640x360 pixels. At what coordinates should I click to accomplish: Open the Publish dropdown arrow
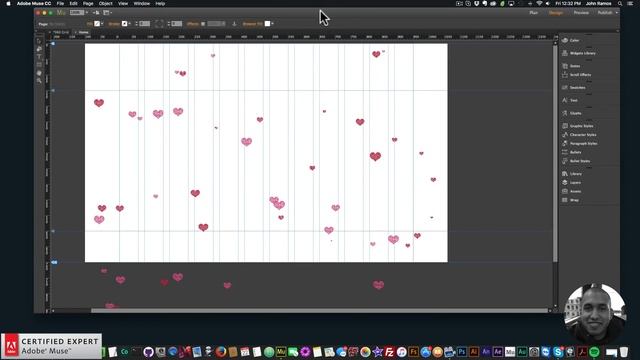tap(617, 13)
